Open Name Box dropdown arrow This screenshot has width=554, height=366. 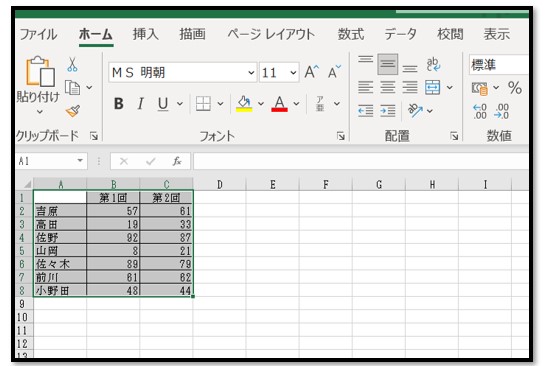tap(80, 161)
